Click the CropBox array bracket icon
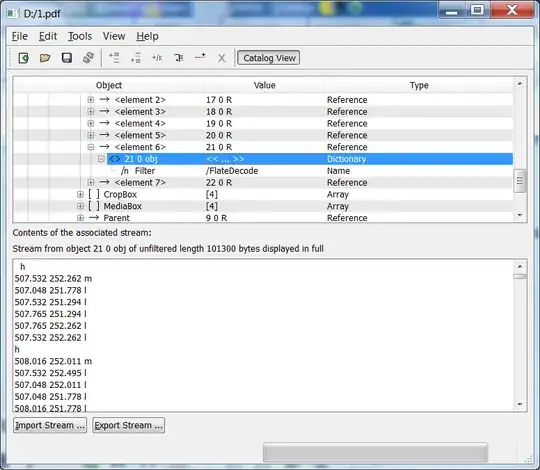This screenshot has height=470, width=540. pos(94,194)
